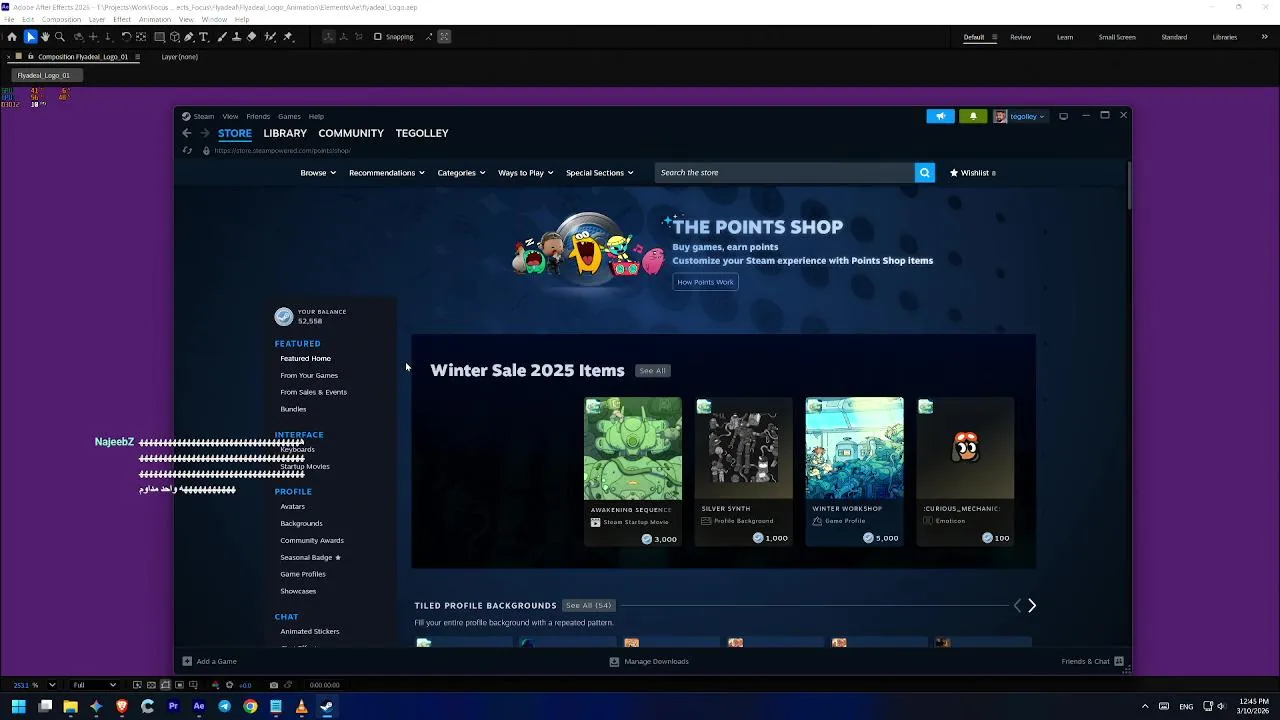The image size is (1280, 720).
Task: Toggle mask and shape path visibility button
Action: pyautogui.click(x=165, y=685)
